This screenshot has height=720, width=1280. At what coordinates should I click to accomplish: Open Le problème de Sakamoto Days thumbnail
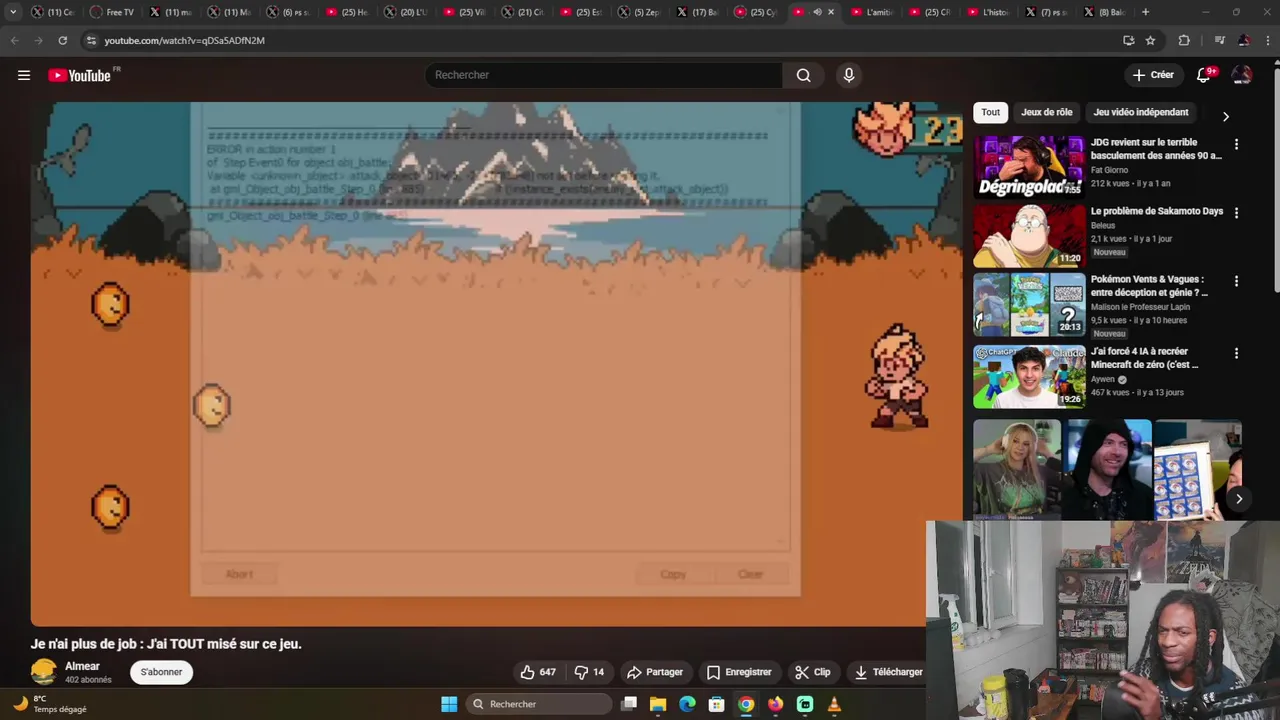pyautogui.click(x=1029, y=235)
